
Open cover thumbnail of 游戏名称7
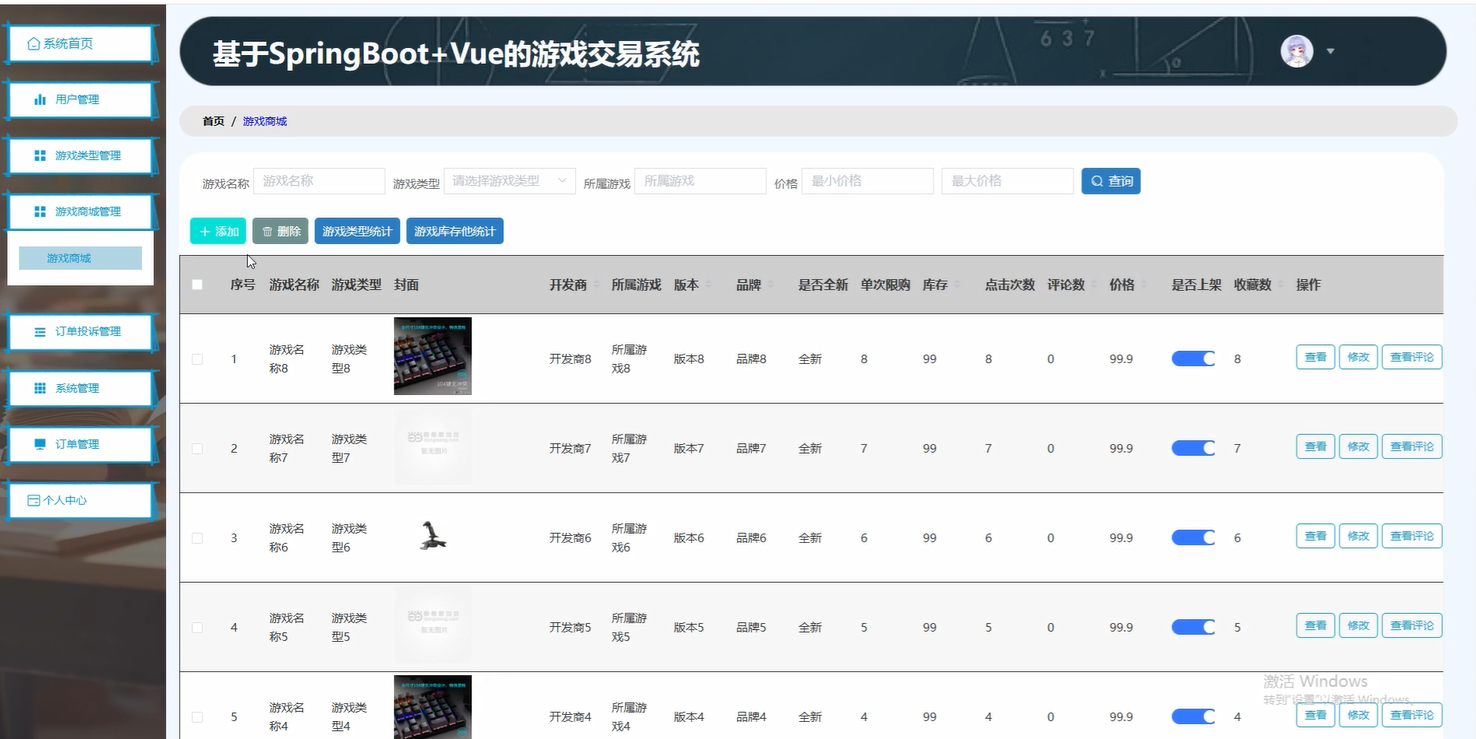(433, 447)
